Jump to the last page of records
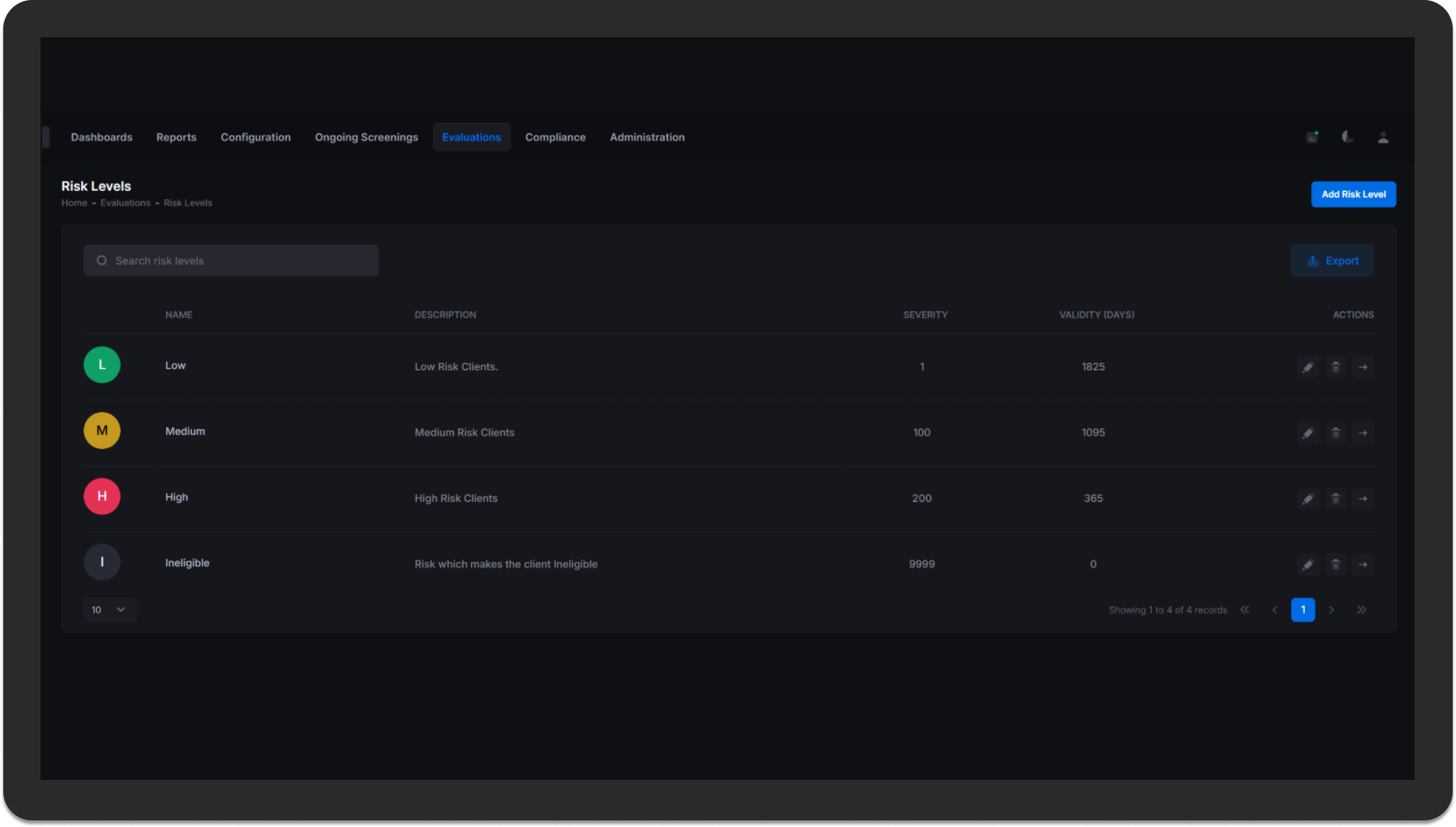 tap(1361, 610)
